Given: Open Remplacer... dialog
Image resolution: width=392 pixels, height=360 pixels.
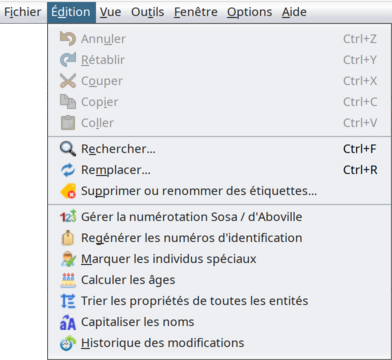Looking at the screenshot, I should pyautogui.click(x=219, y=170).
